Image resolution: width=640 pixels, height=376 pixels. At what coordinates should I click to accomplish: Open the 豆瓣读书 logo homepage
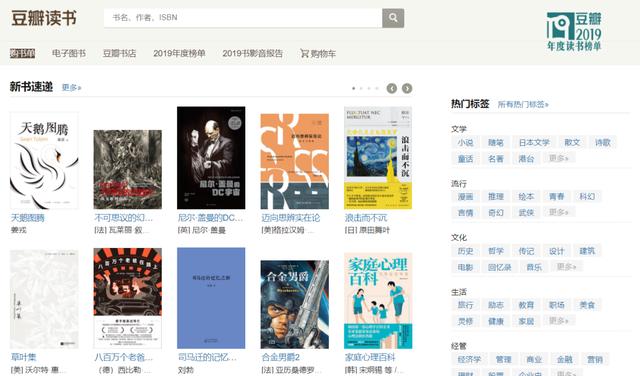click(x=44, y=18)
